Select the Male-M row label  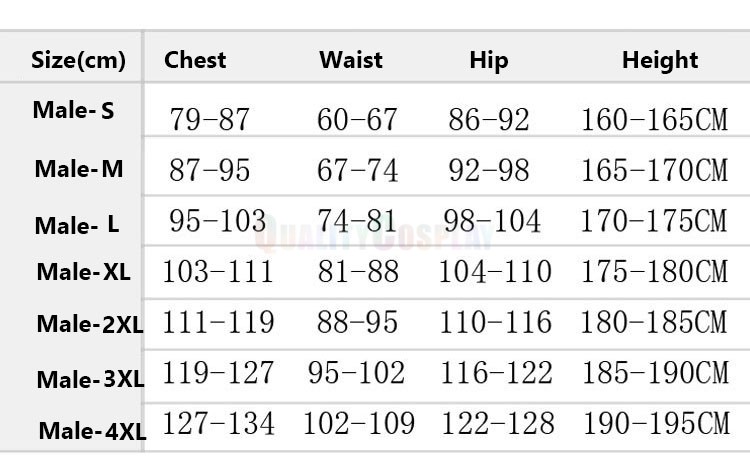click(79, 169)
